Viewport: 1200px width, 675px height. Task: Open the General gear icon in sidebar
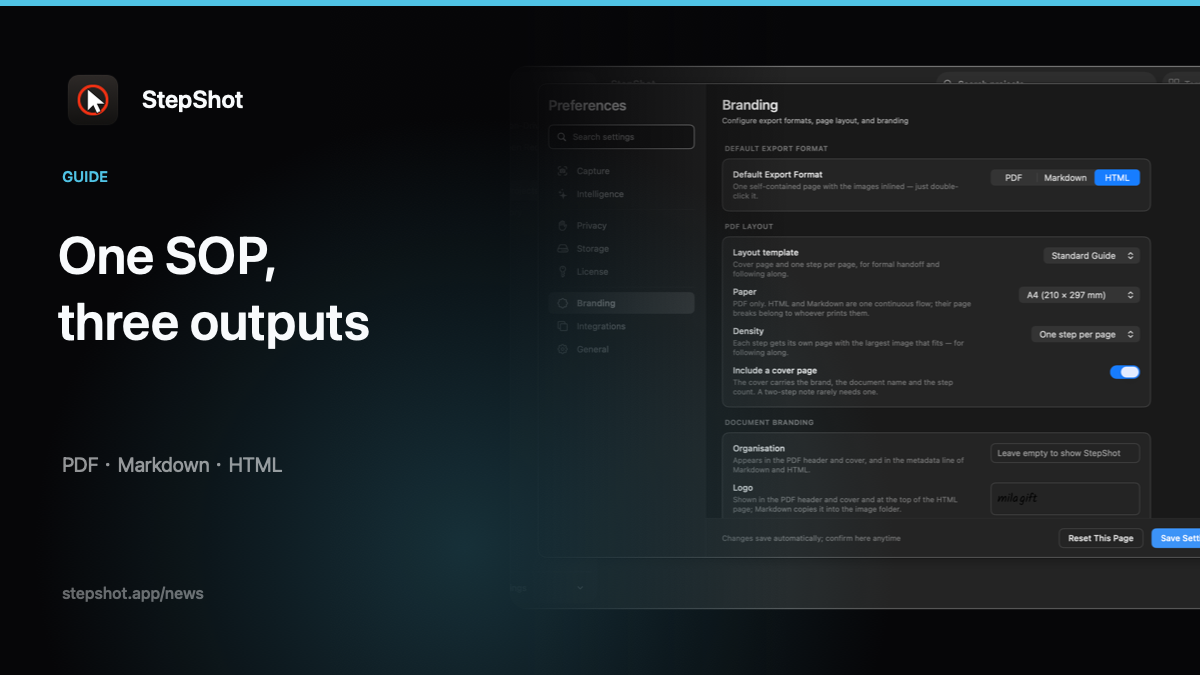pos(563,349)
